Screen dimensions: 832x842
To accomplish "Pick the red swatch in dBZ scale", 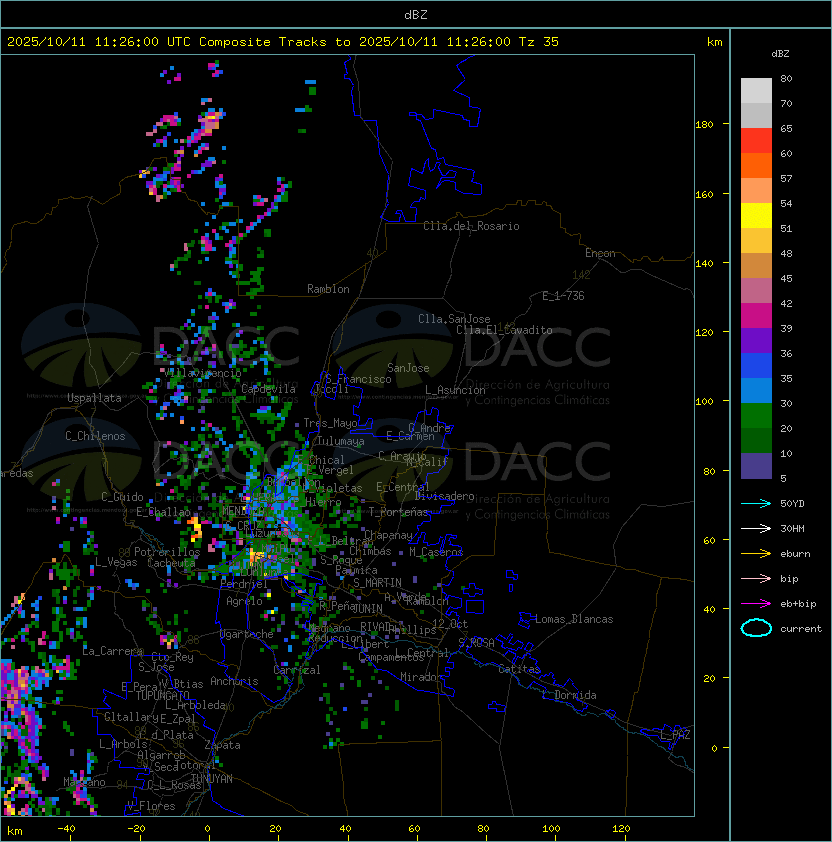I will pos(756,141).
